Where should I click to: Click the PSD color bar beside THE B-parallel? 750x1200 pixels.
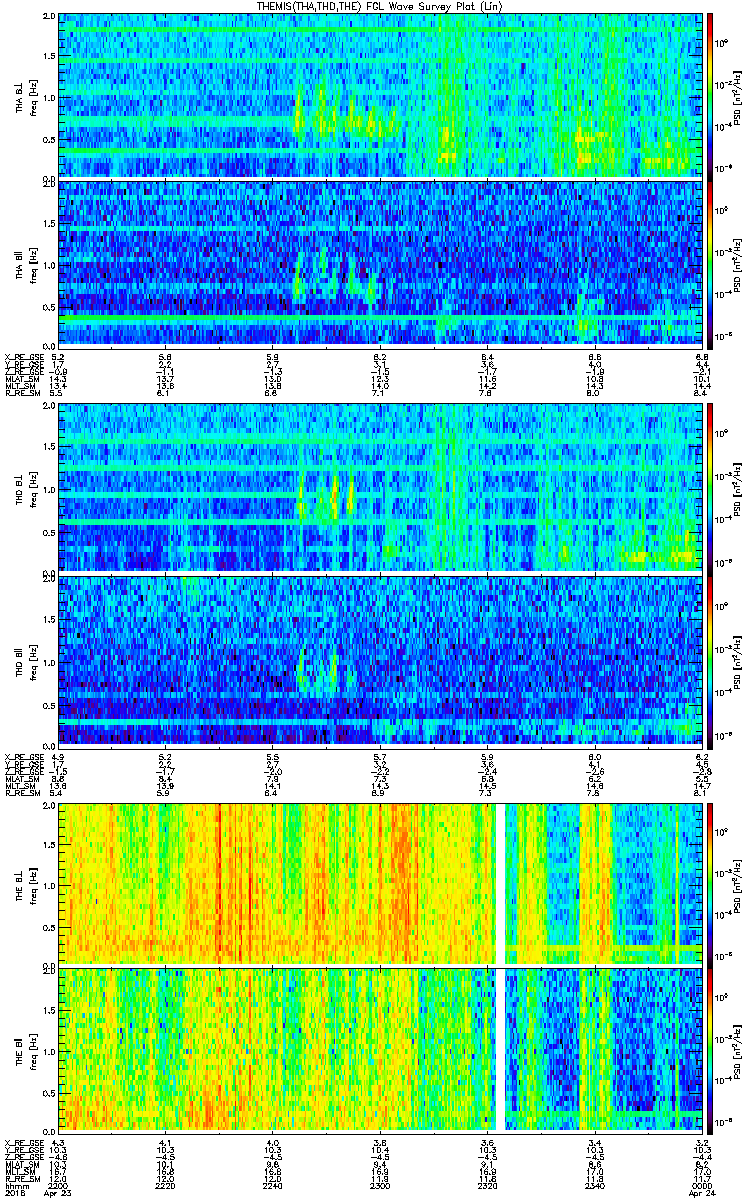(x=710, y=1051)
